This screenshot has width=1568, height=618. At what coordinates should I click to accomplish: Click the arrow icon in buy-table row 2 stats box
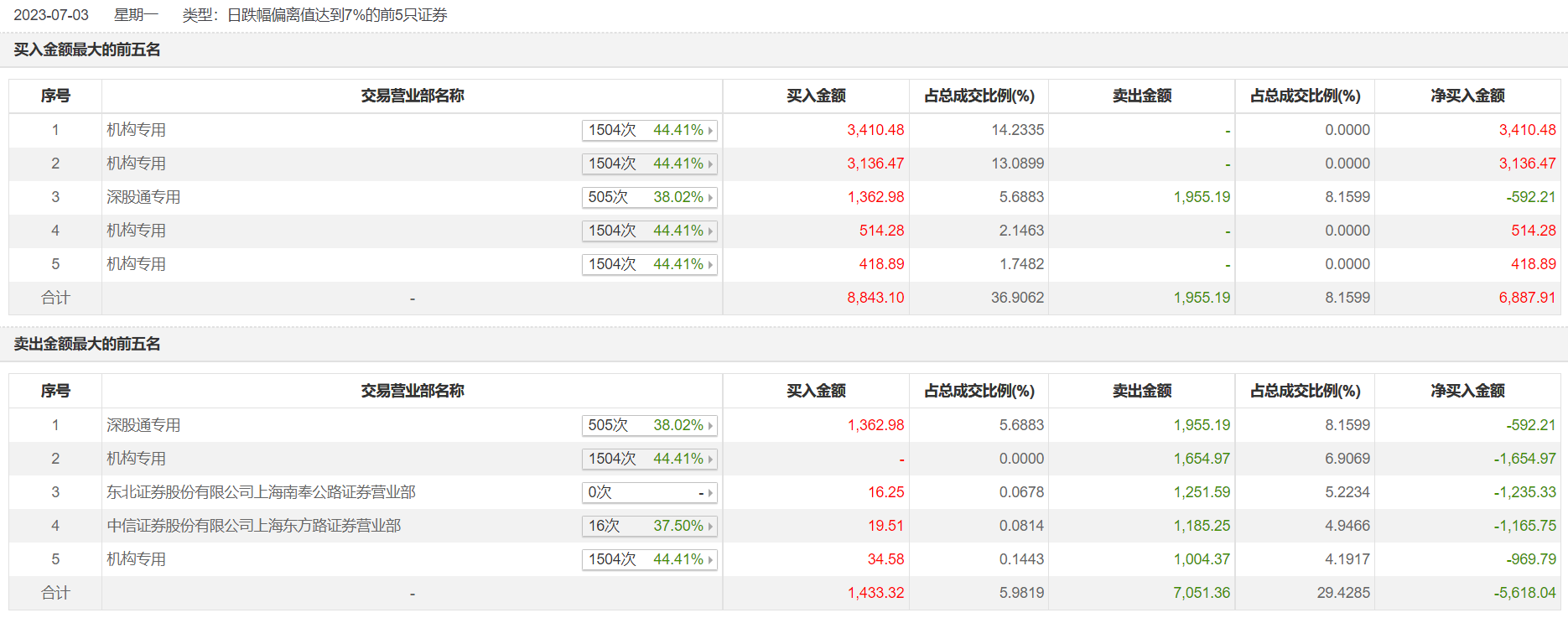pos(710,164)
